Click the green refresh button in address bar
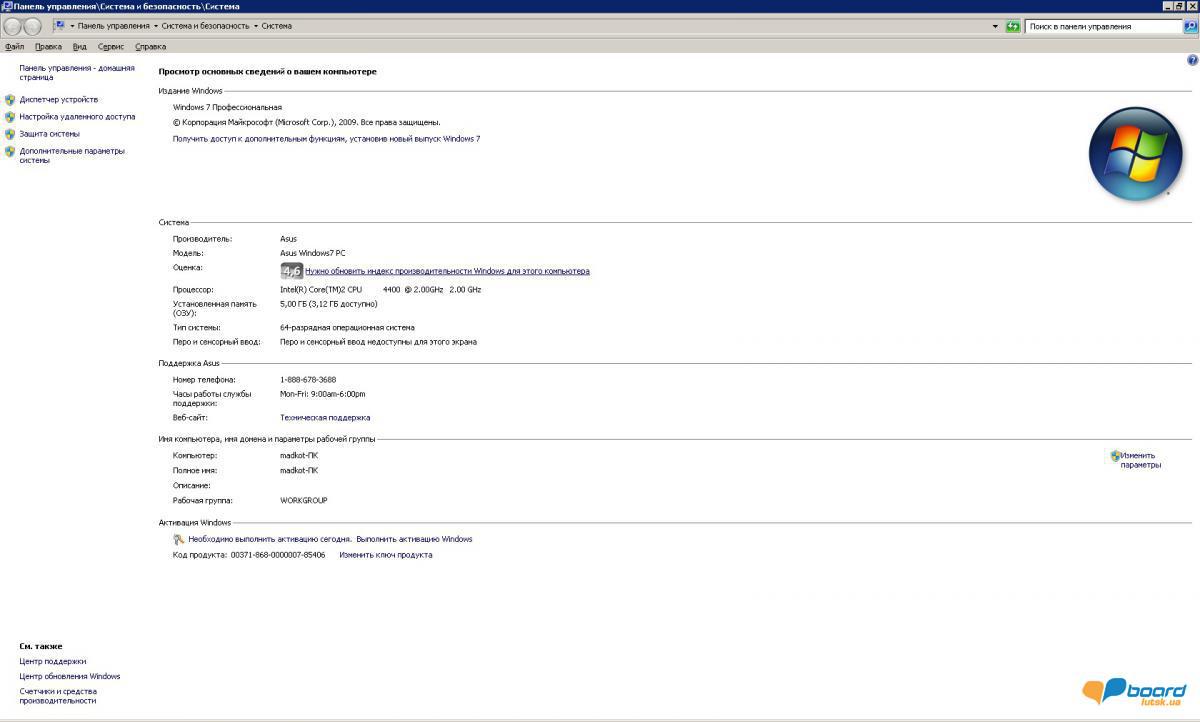 [1013, 26]
